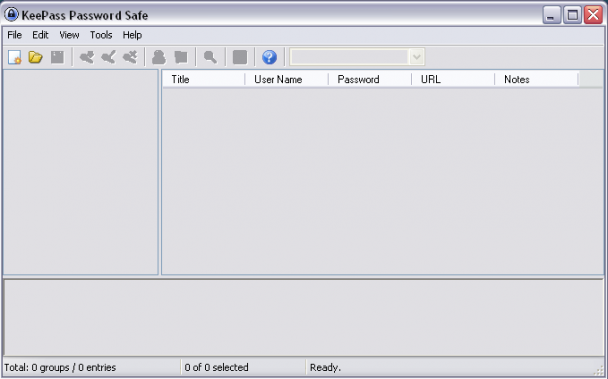Viewport: 608px width, 379px height.
Task: Click the Add Entry key icon
Action: tap(87, 57)
